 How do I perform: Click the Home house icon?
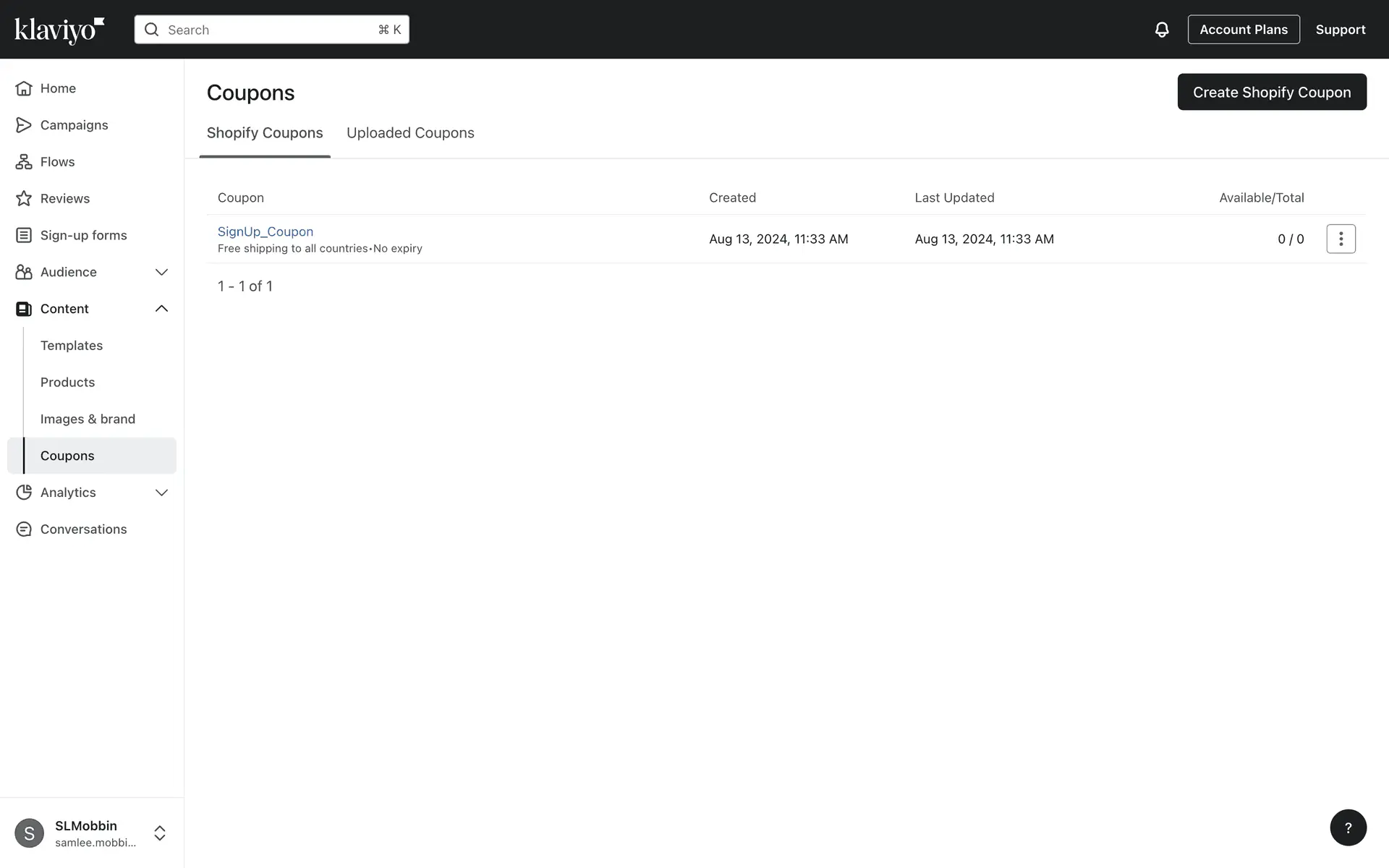click(x=24, y=88)
